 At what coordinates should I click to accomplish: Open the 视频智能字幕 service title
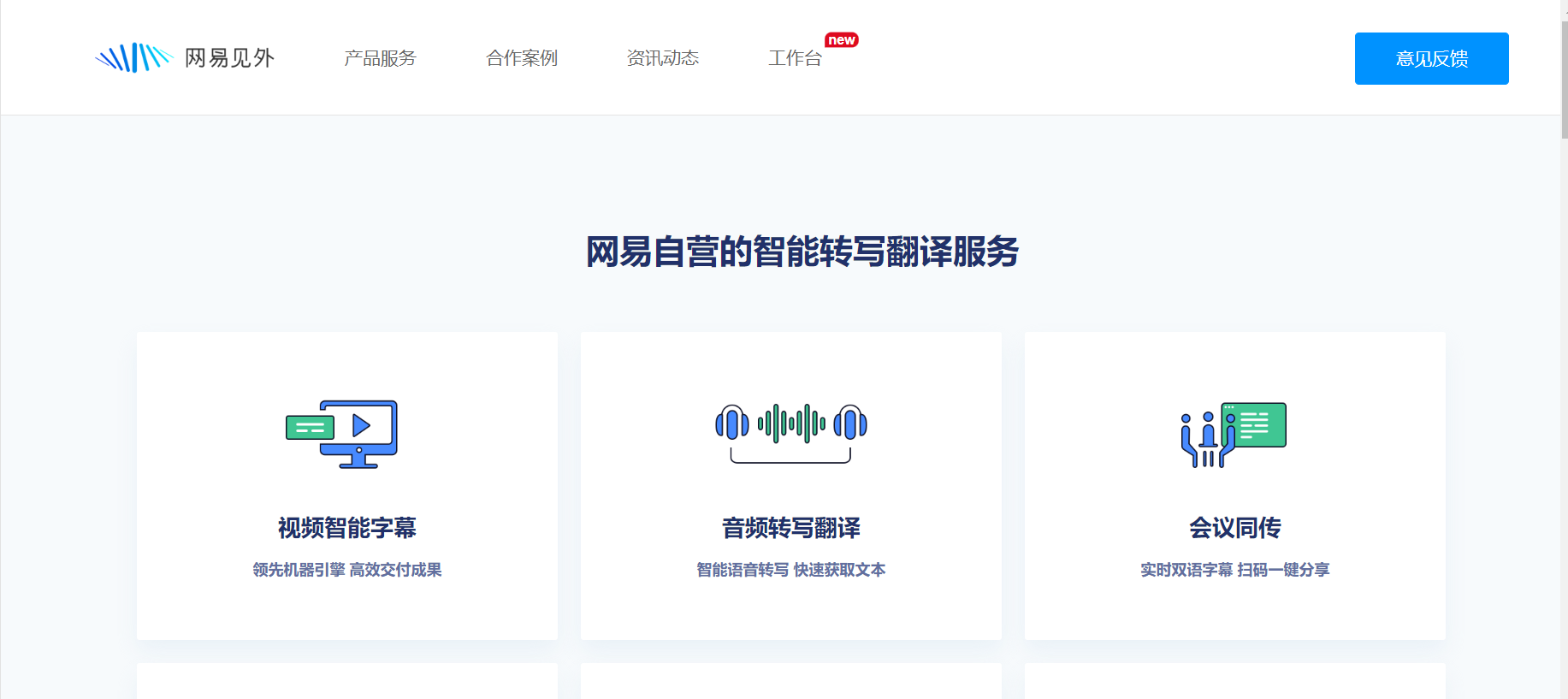coord(347,528)
